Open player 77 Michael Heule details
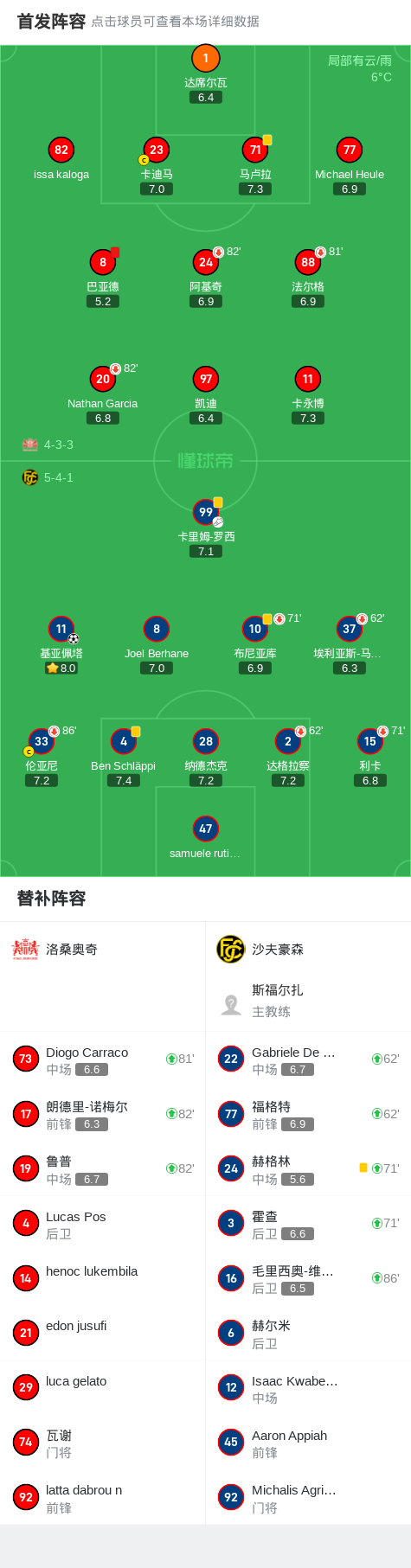 tap(350, 150)
